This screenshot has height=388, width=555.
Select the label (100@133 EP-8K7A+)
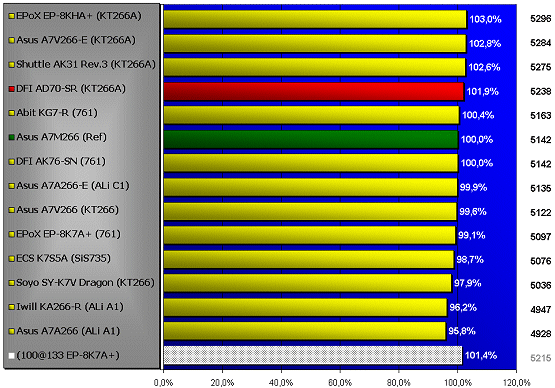coord(68,355)
